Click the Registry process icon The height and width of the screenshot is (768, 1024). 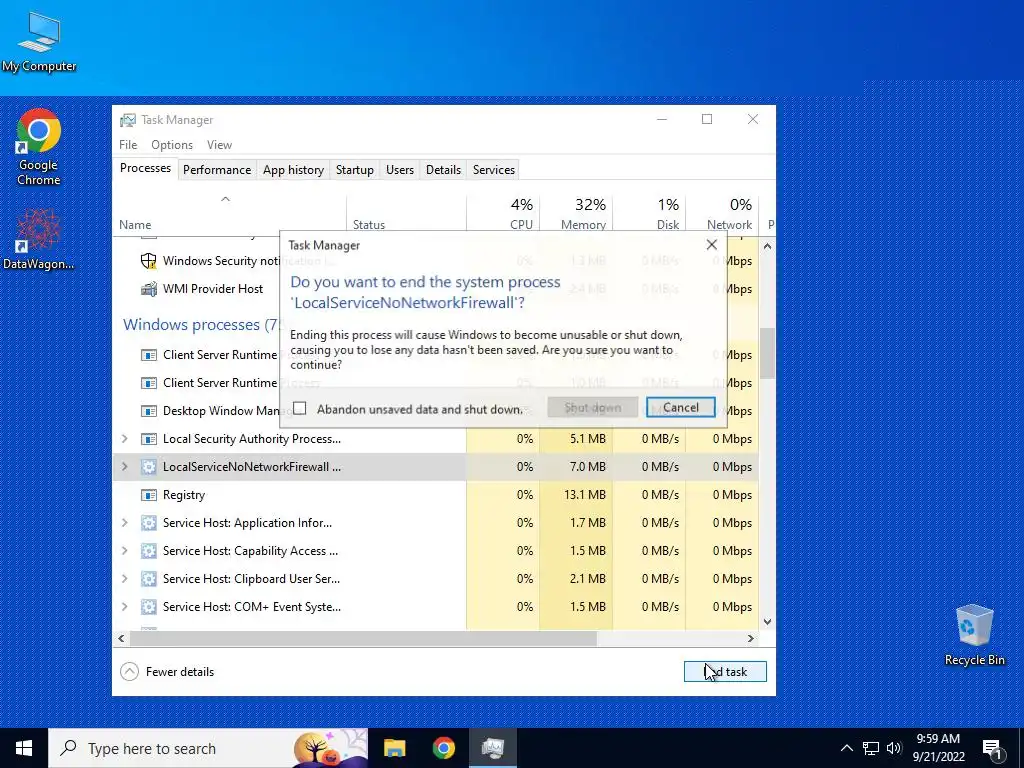[x=149, y=495]
